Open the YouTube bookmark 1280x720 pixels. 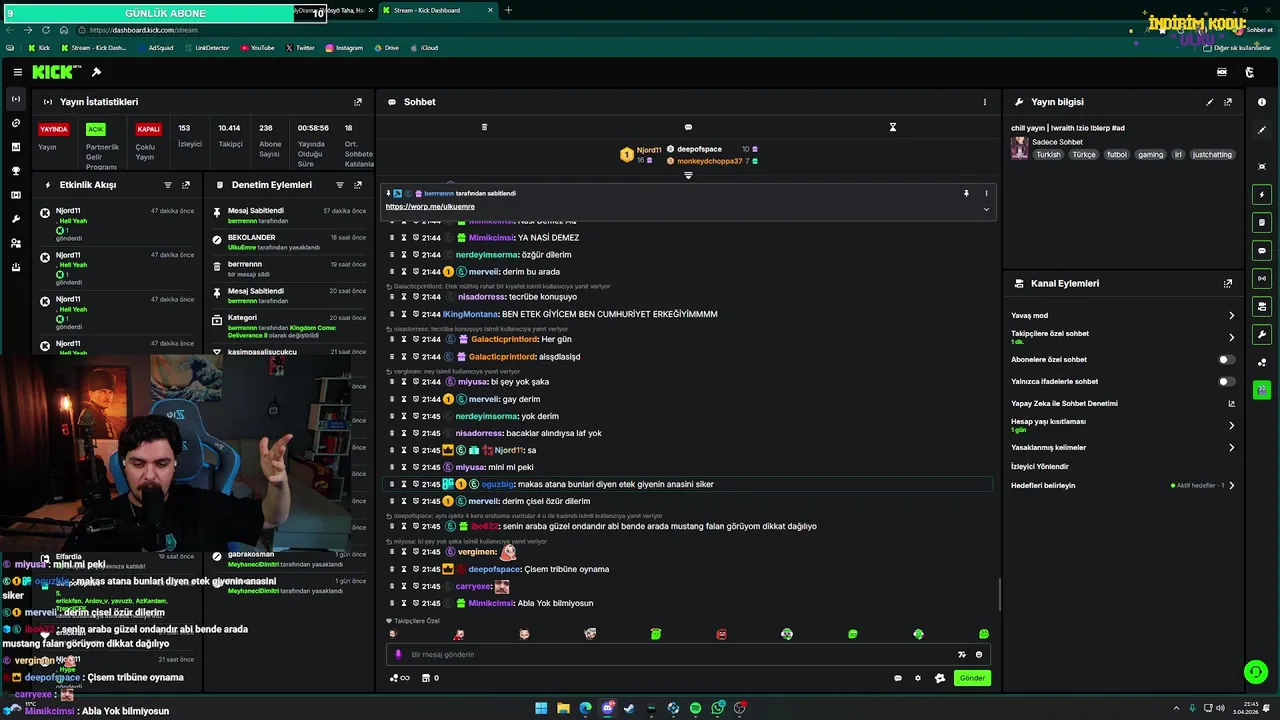coord(257,47)
